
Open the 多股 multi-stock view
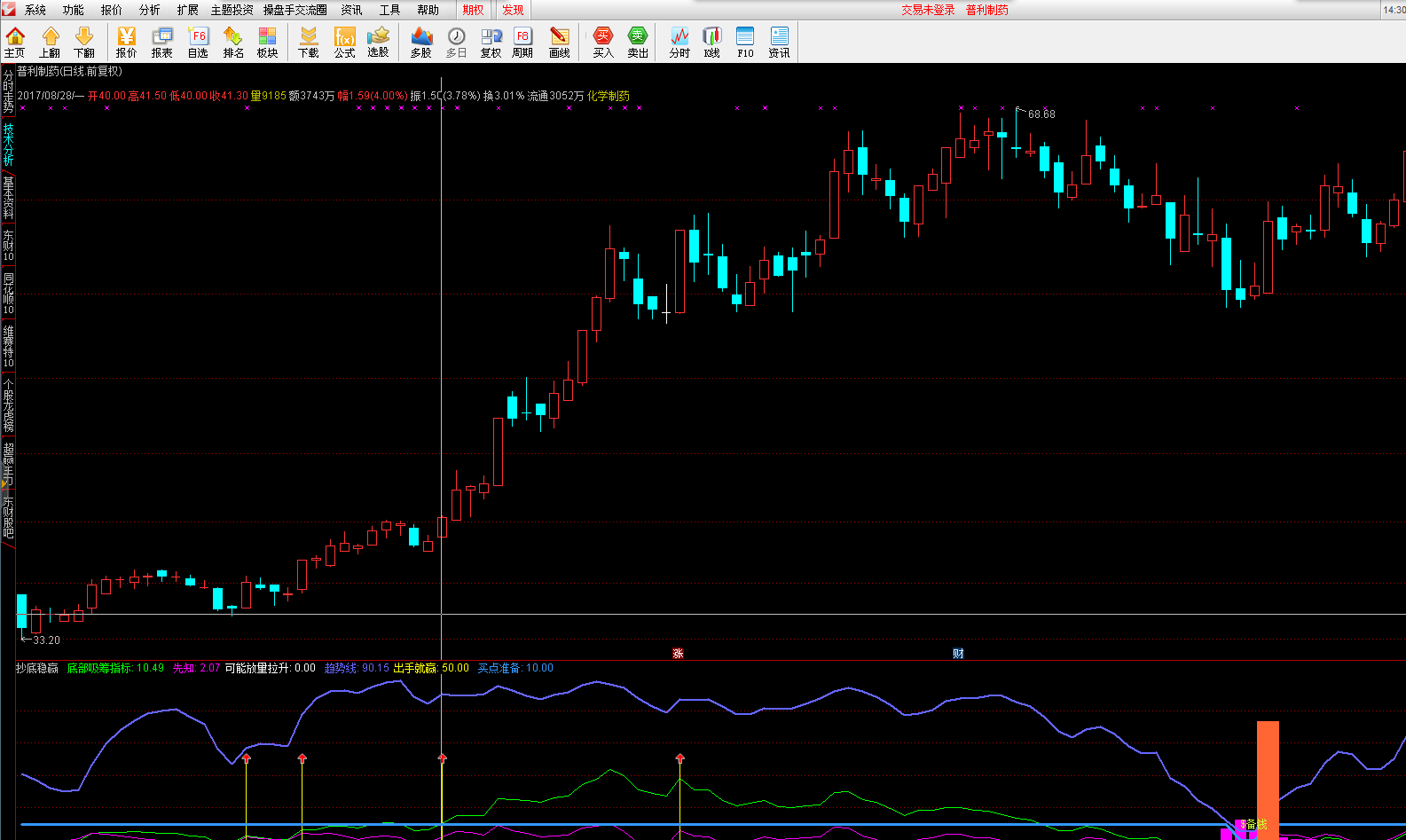(x=421, y=42)
